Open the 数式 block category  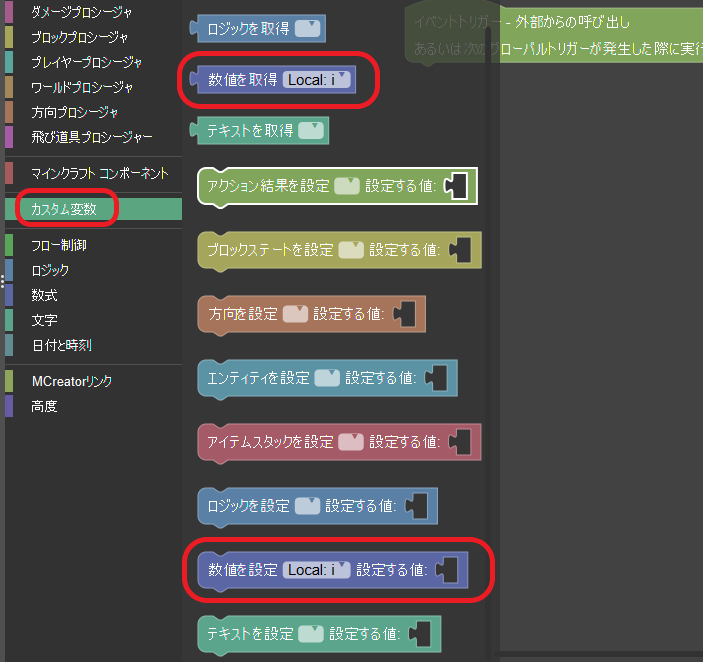point(44,295)
